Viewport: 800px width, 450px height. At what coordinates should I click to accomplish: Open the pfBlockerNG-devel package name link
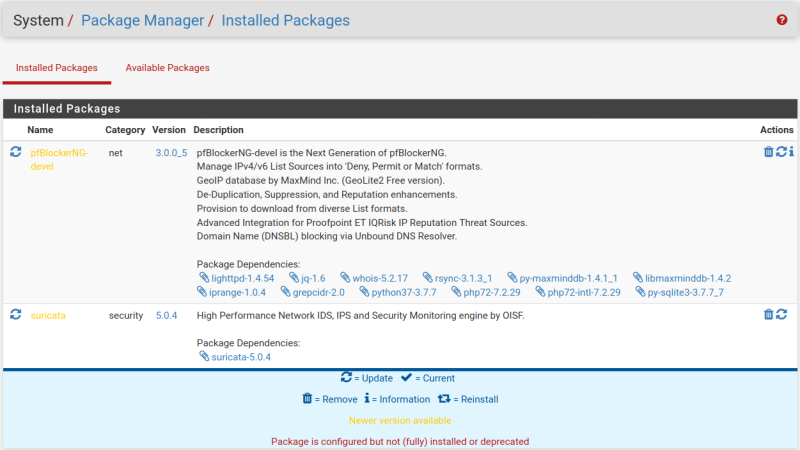[59, 159]
